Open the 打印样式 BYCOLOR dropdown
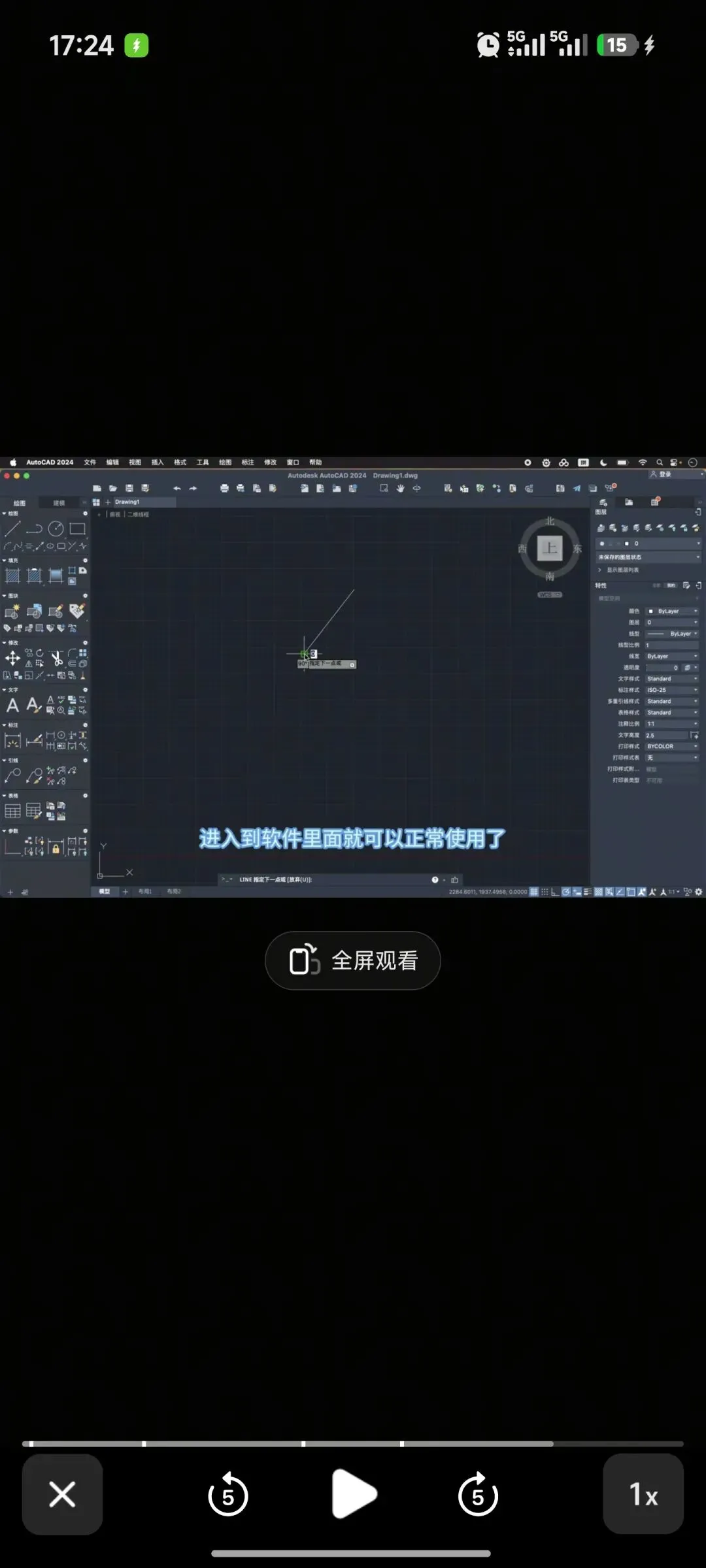 click(672, 746)
